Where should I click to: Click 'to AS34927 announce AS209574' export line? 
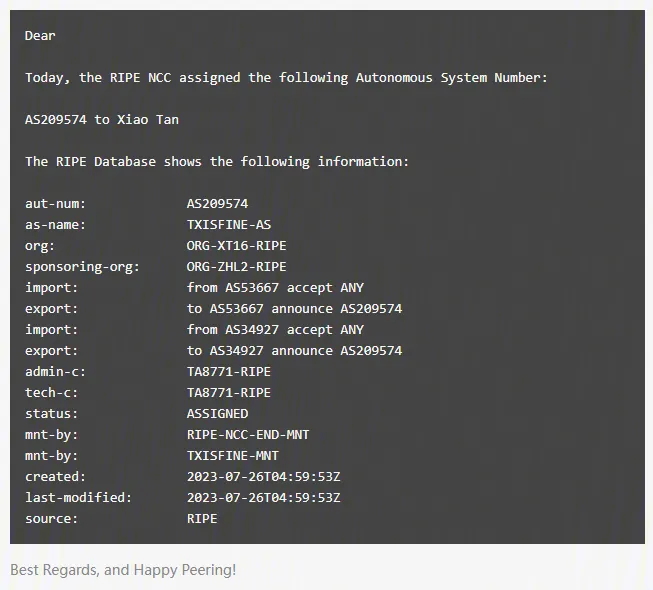(294, 351)
